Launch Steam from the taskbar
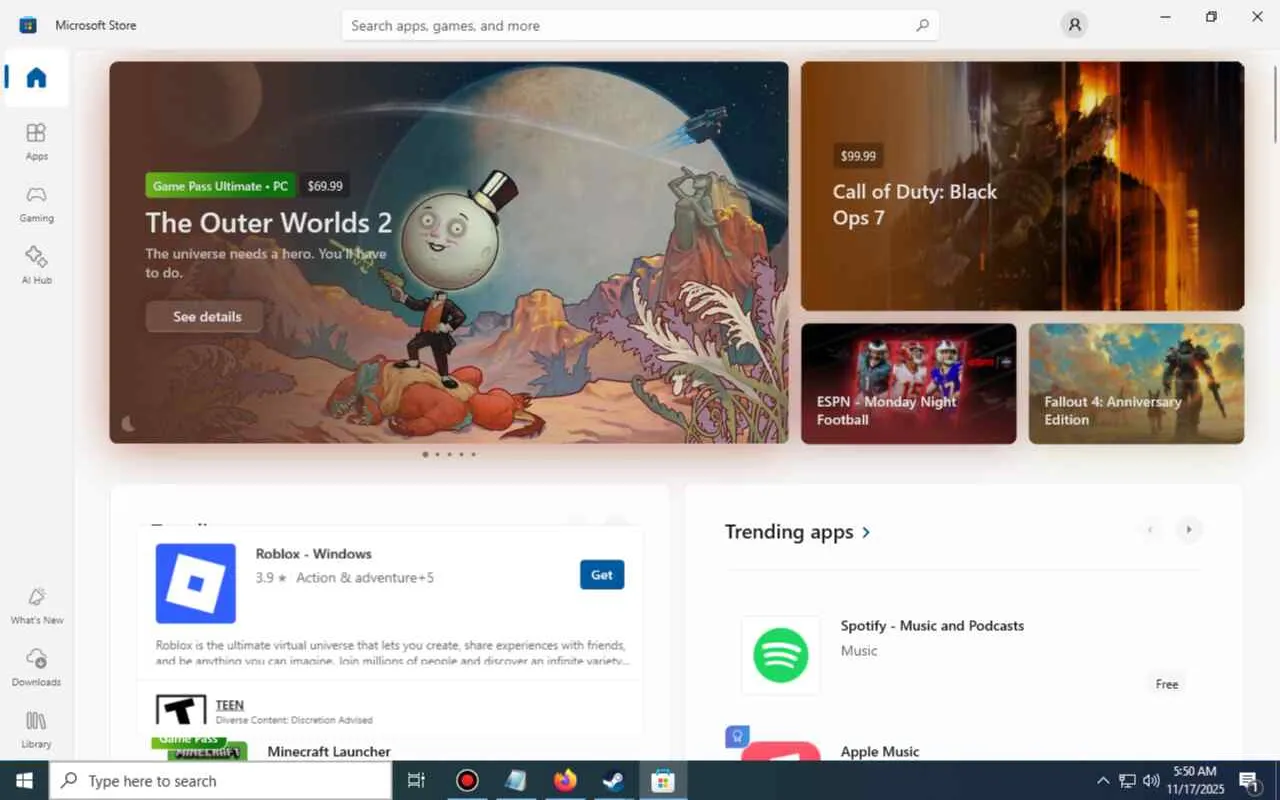 (x=613, y=780)
